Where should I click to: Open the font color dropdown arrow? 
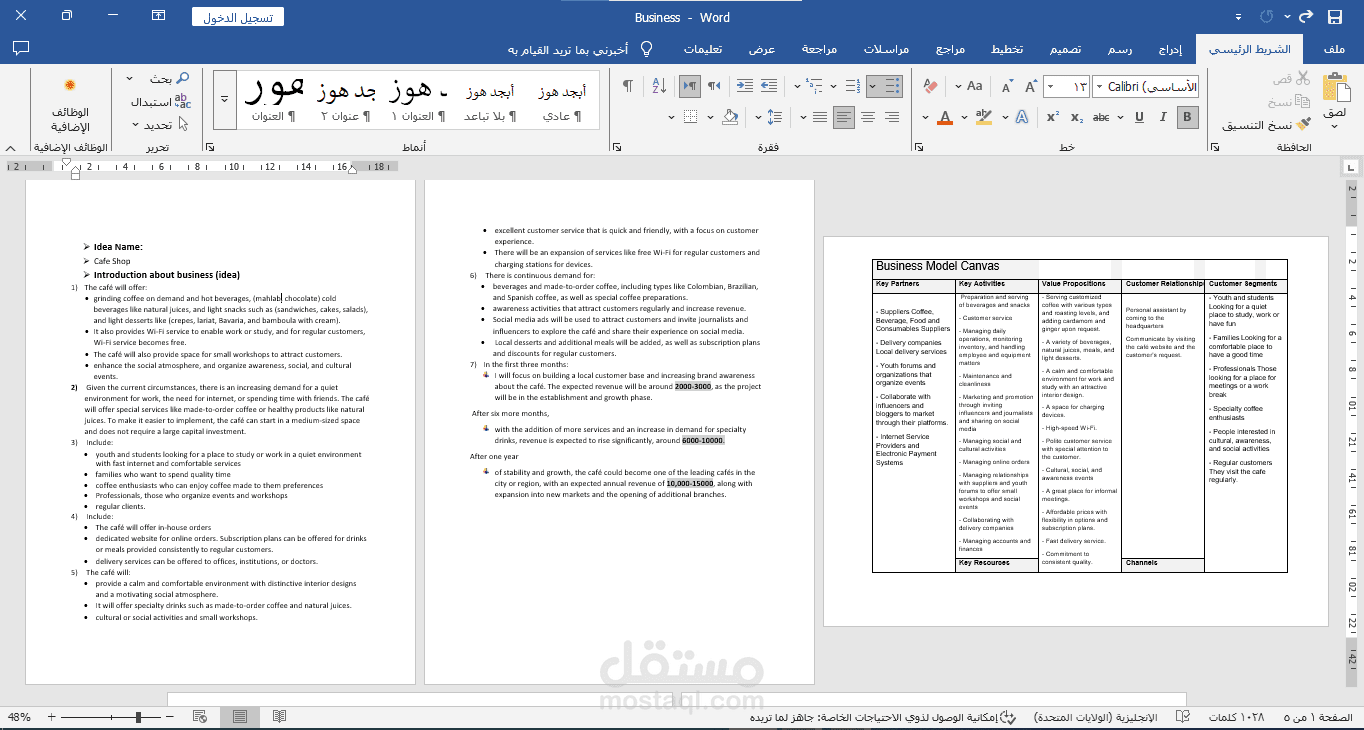(x=926, y=117)
